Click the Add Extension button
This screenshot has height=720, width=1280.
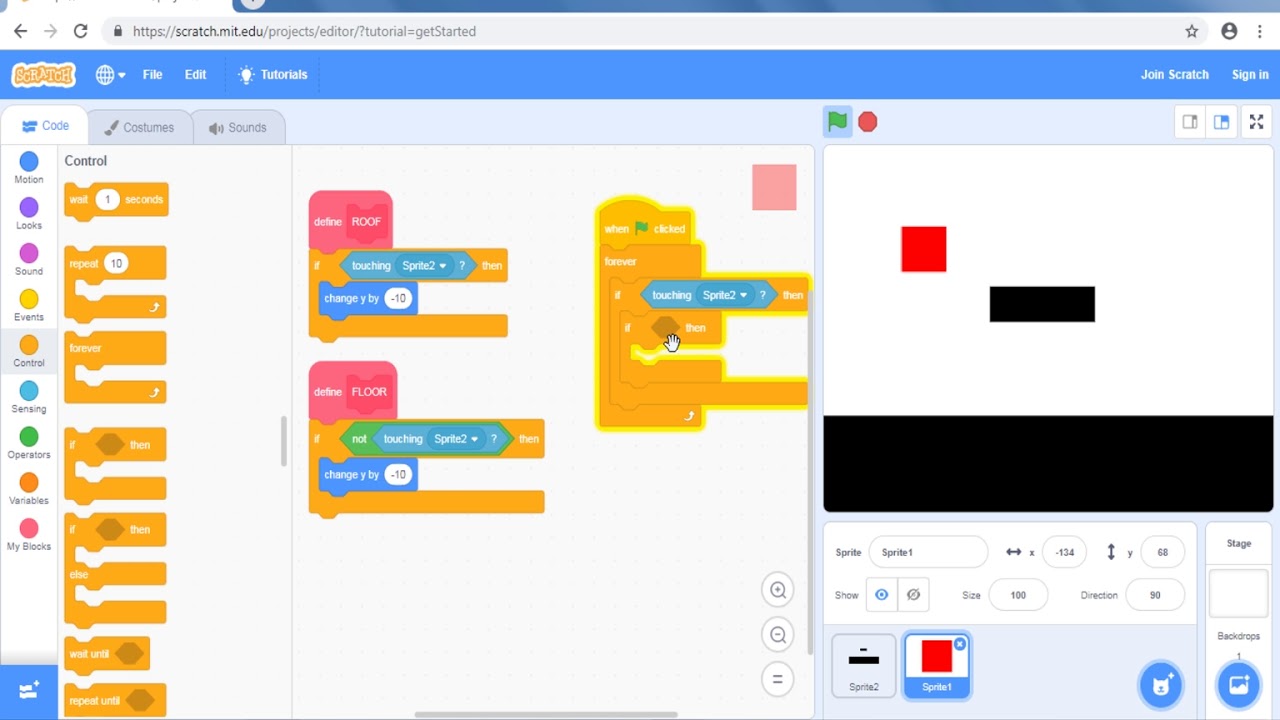29,690
